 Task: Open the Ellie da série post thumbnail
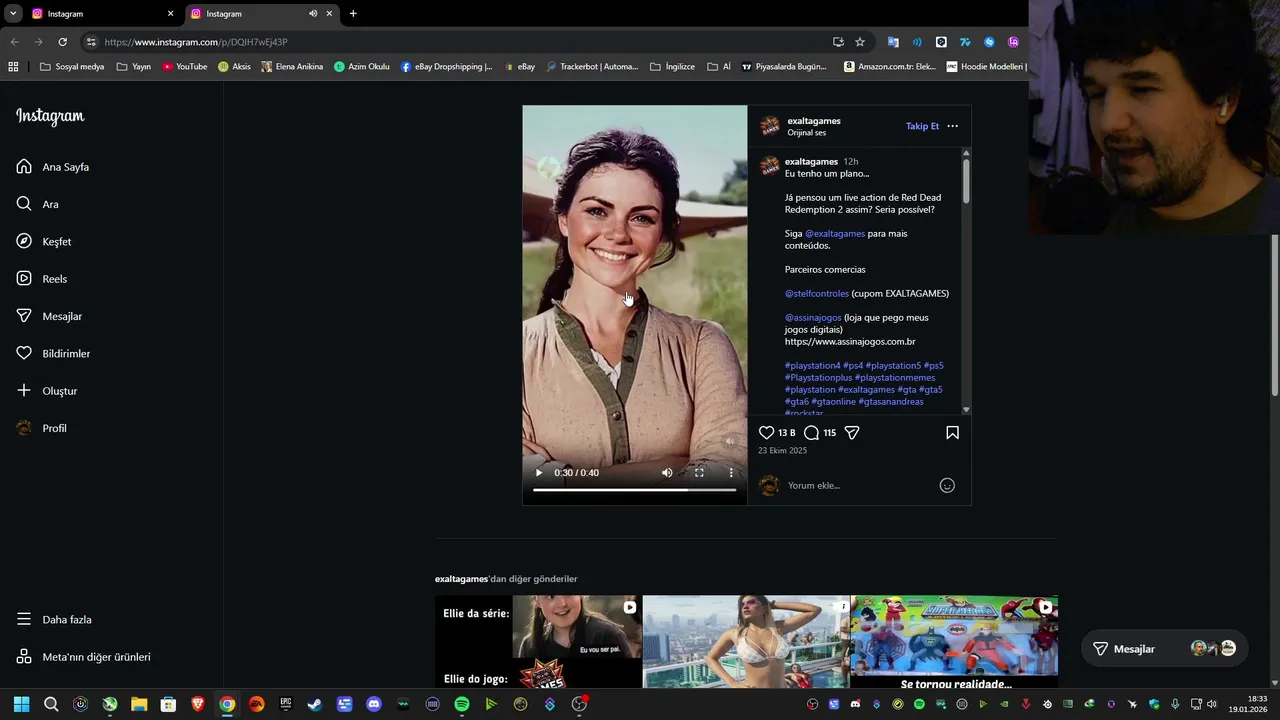click(538, 642)
